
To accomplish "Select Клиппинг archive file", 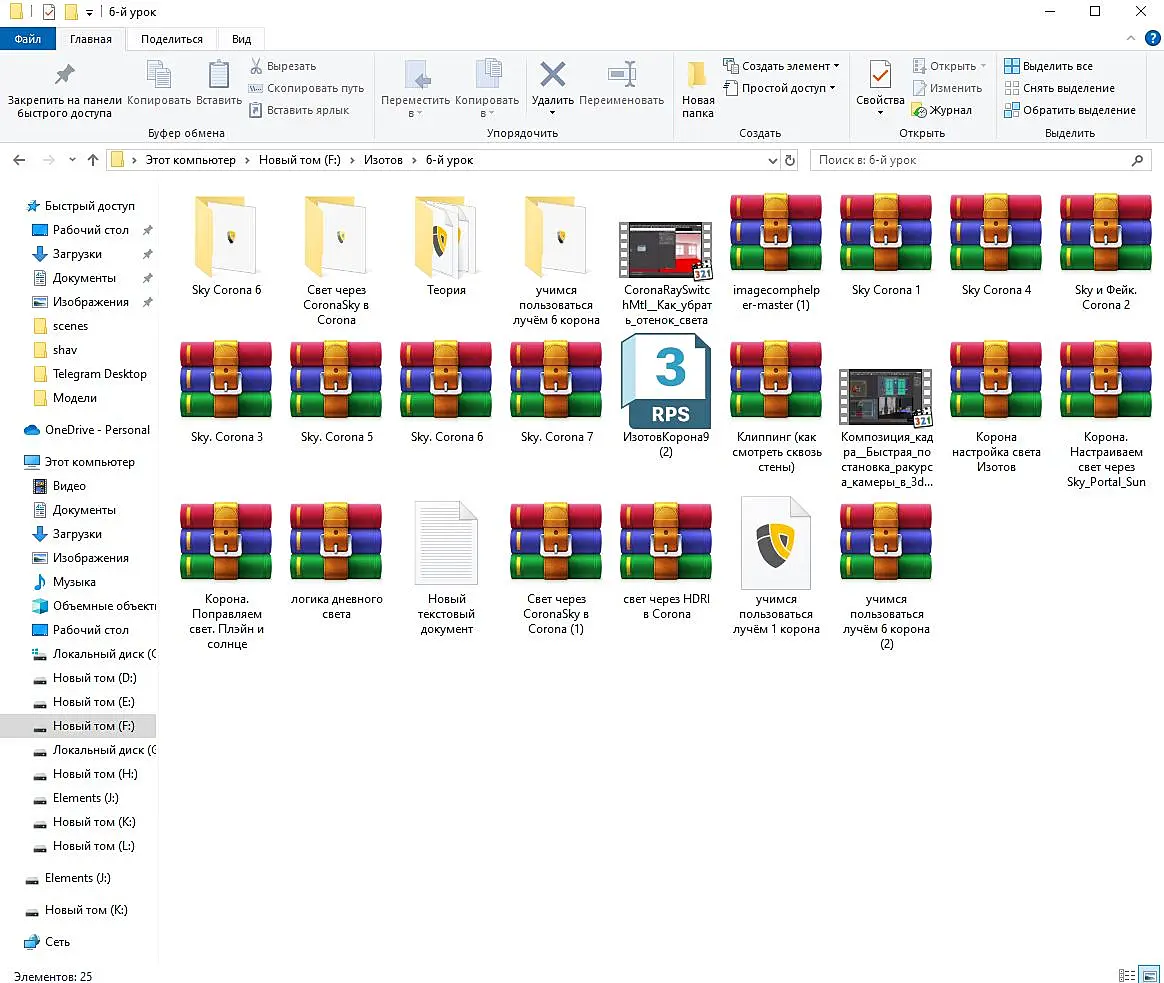I will (x=776, y=407).
